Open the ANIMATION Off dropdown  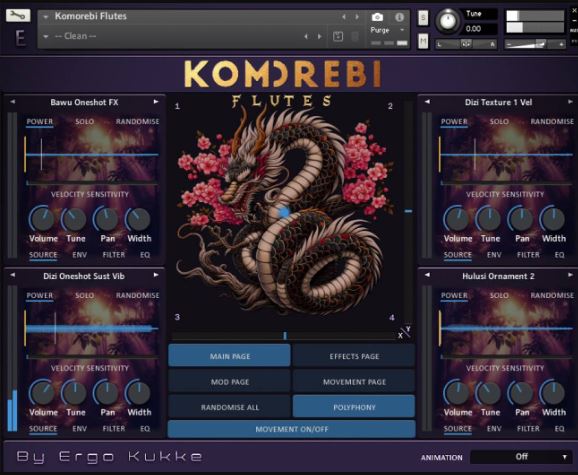521,457
